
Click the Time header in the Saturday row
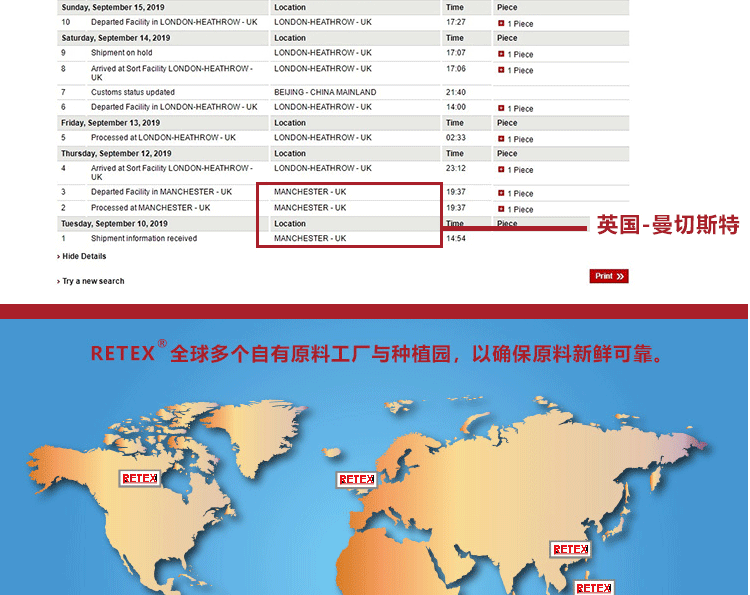pos(455,38)
